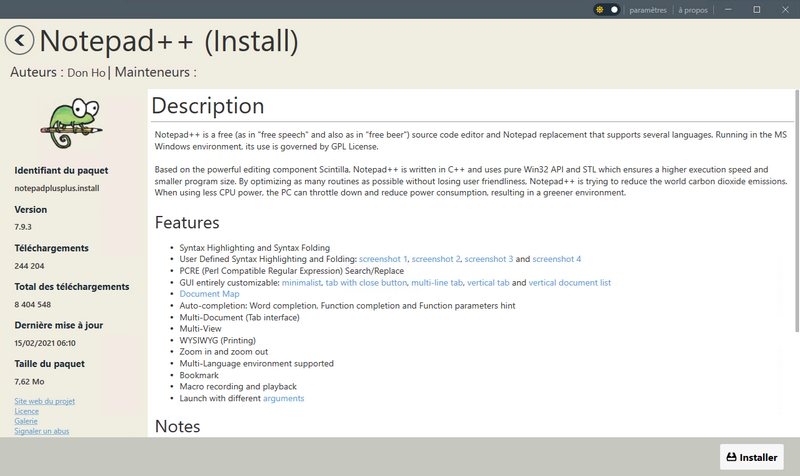
Task: Maximize the window
Action: 757,10
